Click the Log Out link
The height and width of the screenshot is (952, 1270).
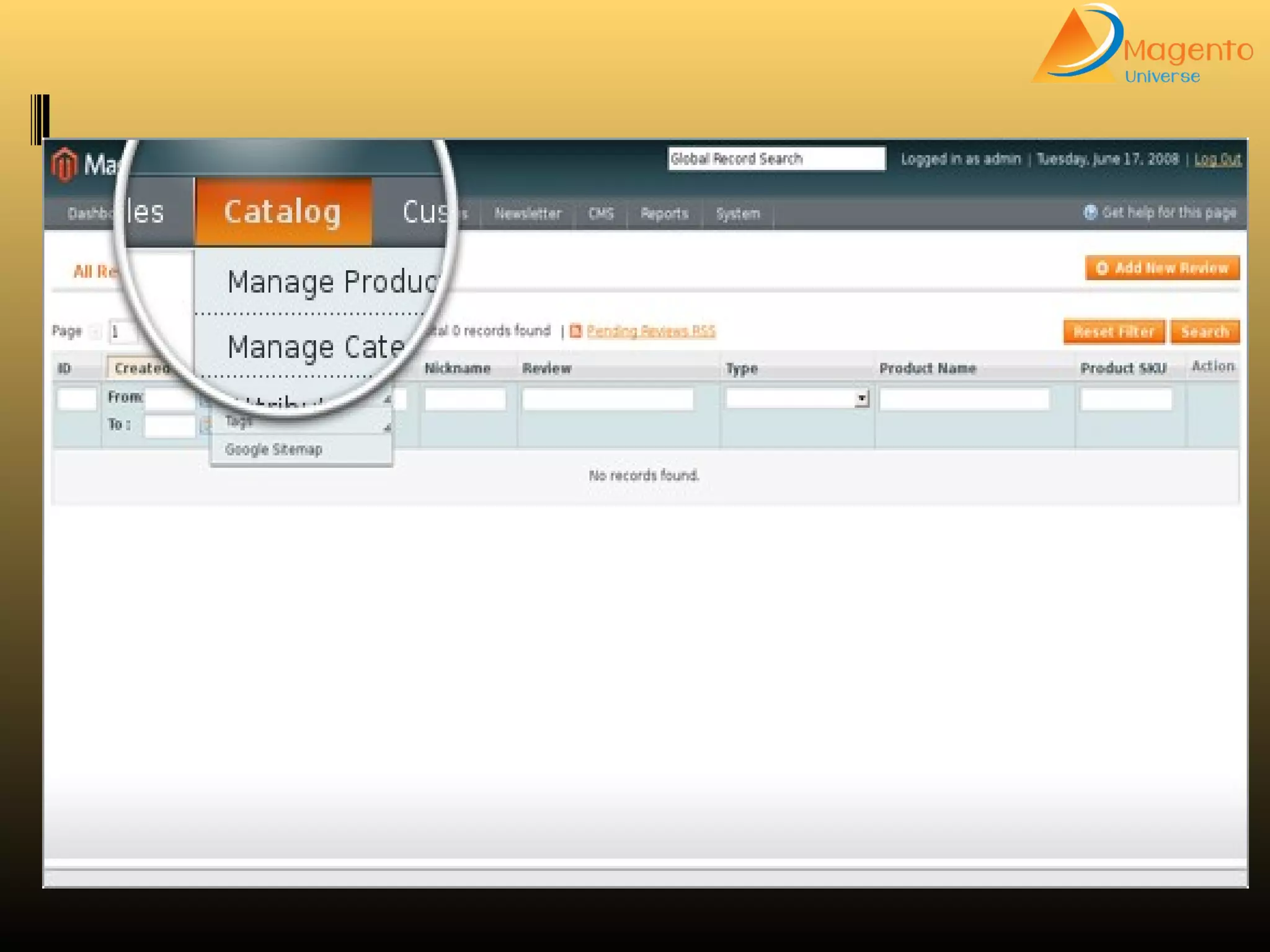1217,159
